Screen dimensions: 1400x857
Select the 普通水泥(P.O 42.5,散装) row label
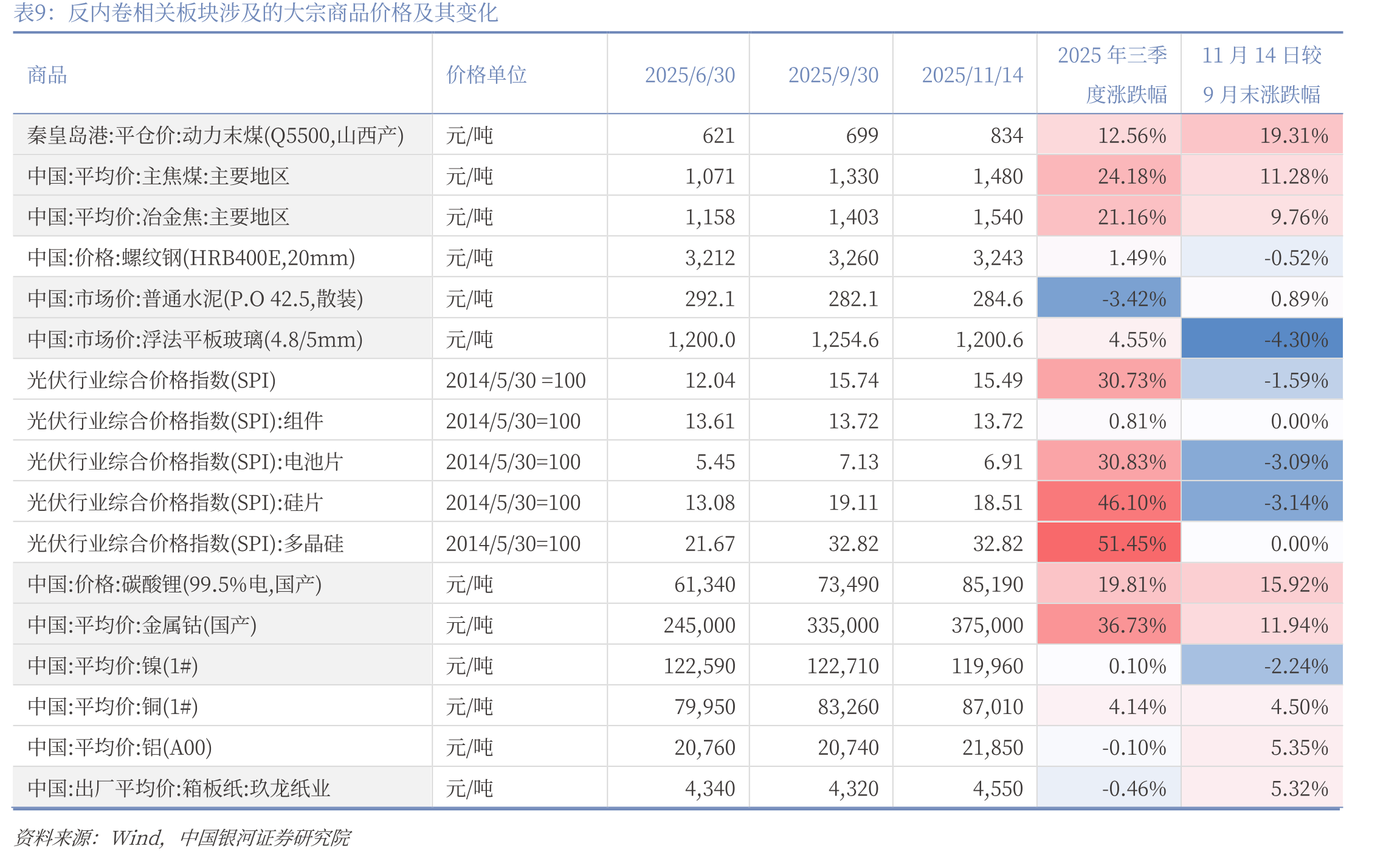point(195,299)
